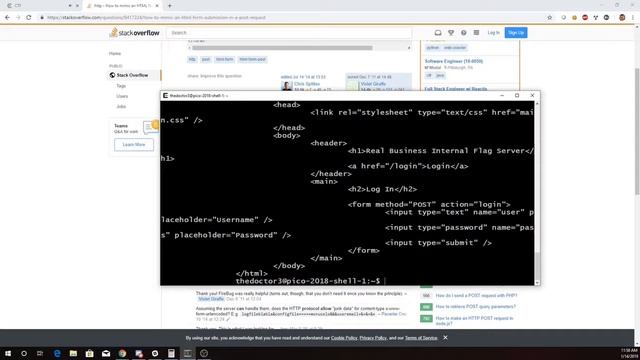Open new tab with plus button
Image resolution: width=640 pixels, height=360 pixels.
click(170, 6)
